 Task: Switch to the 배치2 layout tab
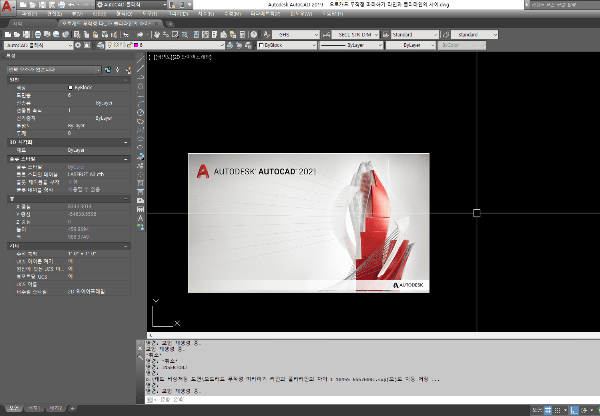click(56, 408)
